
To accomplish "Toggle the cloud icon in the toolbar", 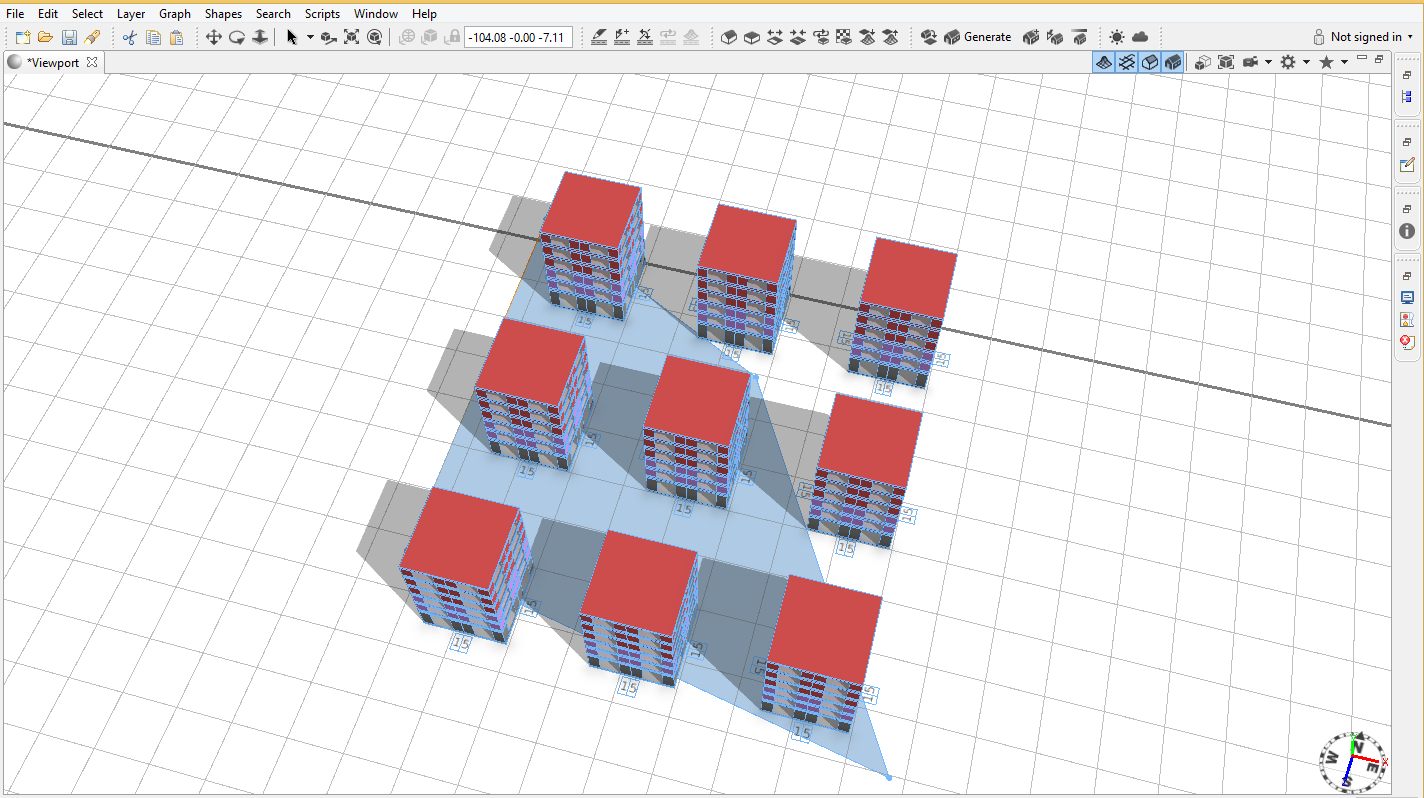I will coord(1139,37).
